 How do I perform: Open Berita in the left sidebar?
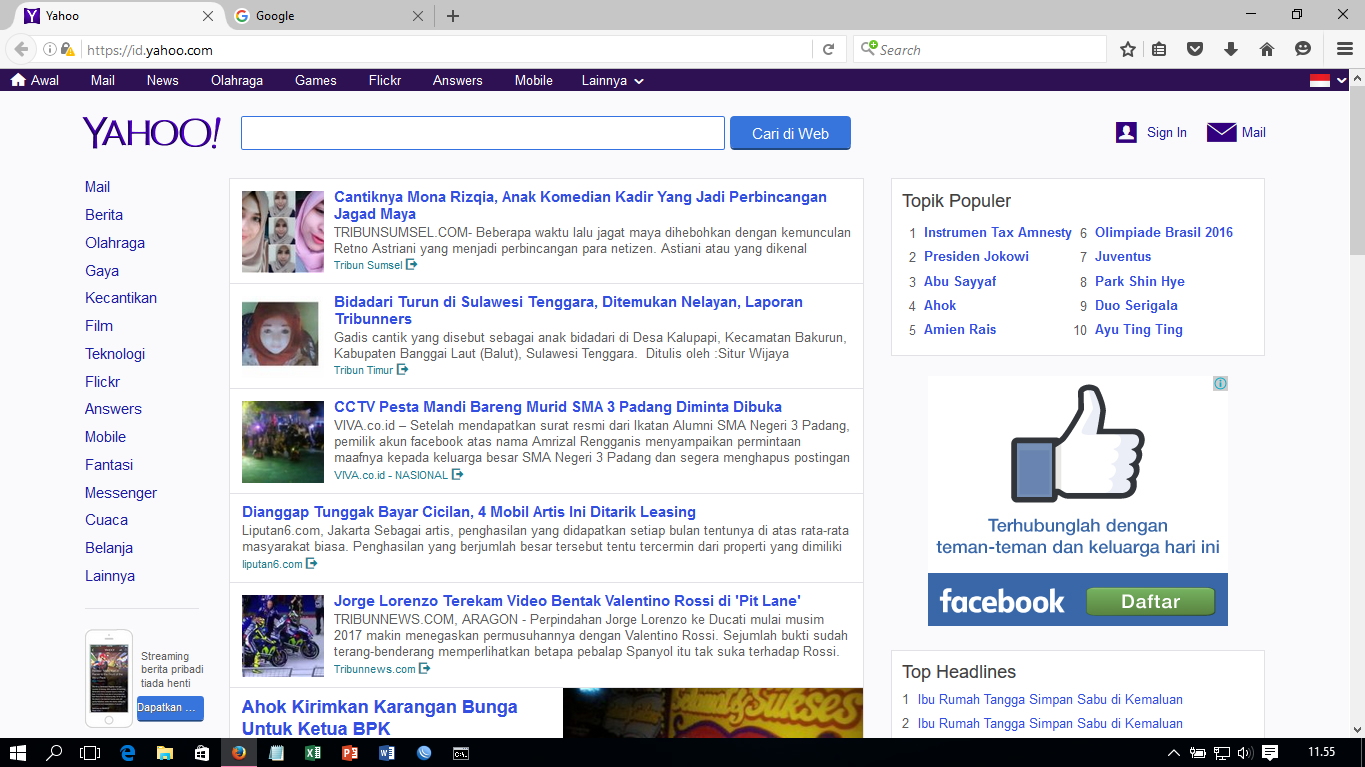tap(104, 215)
